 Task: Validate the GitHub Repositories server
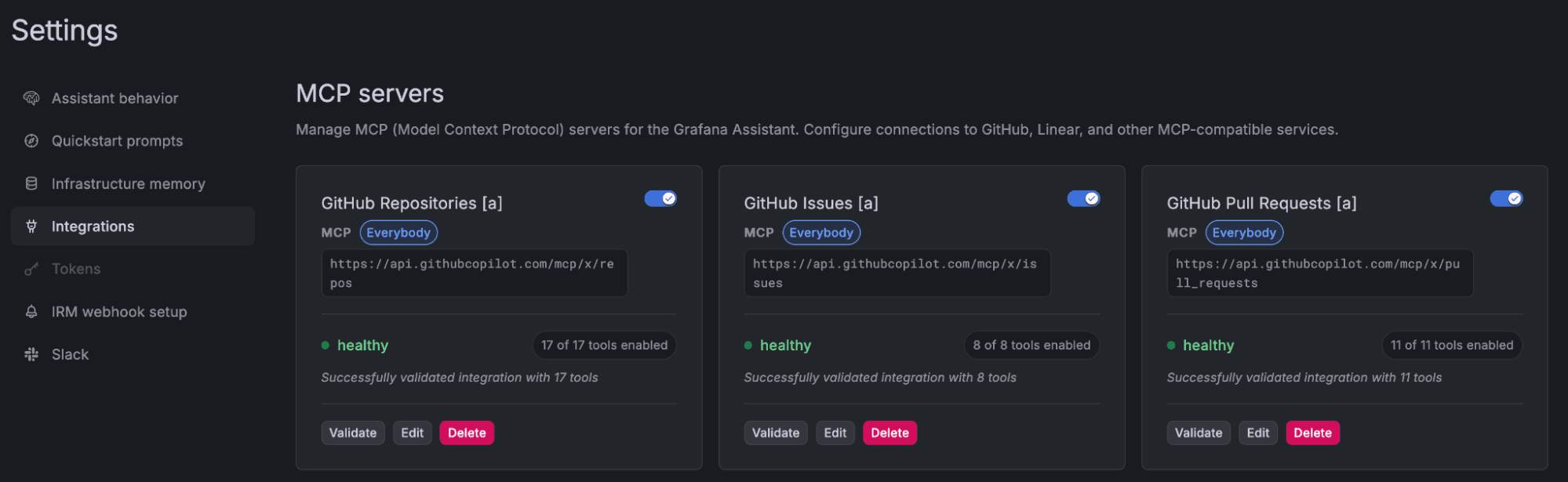point(353,433)
